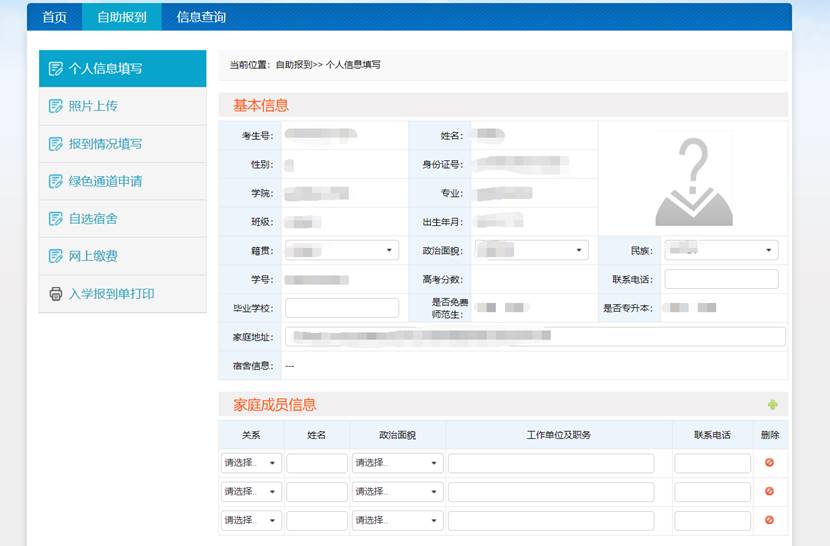
Task: Open 报到情况填写 in the sidebar
Action: coord(105,144)
